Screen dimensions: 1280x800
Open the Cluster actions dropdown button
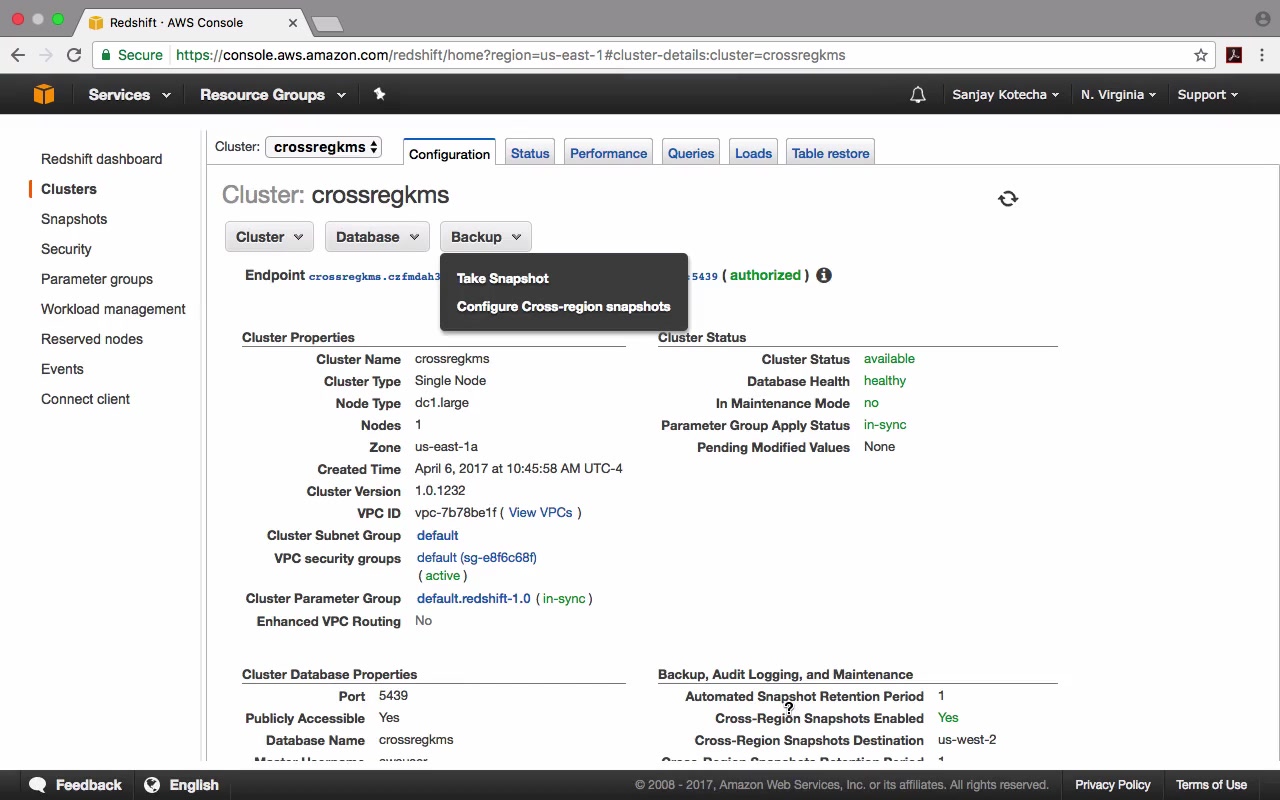tap(270, 237)
